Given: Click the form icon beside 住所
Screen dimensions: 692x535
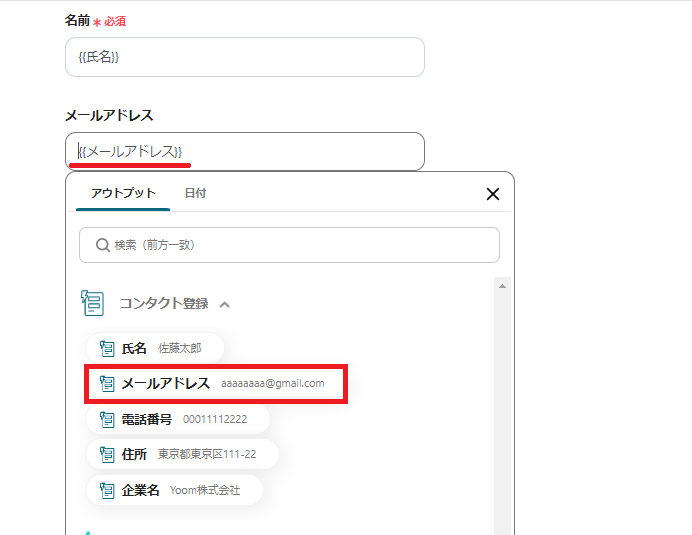Looking at the screenshot, I should [107, 455].
